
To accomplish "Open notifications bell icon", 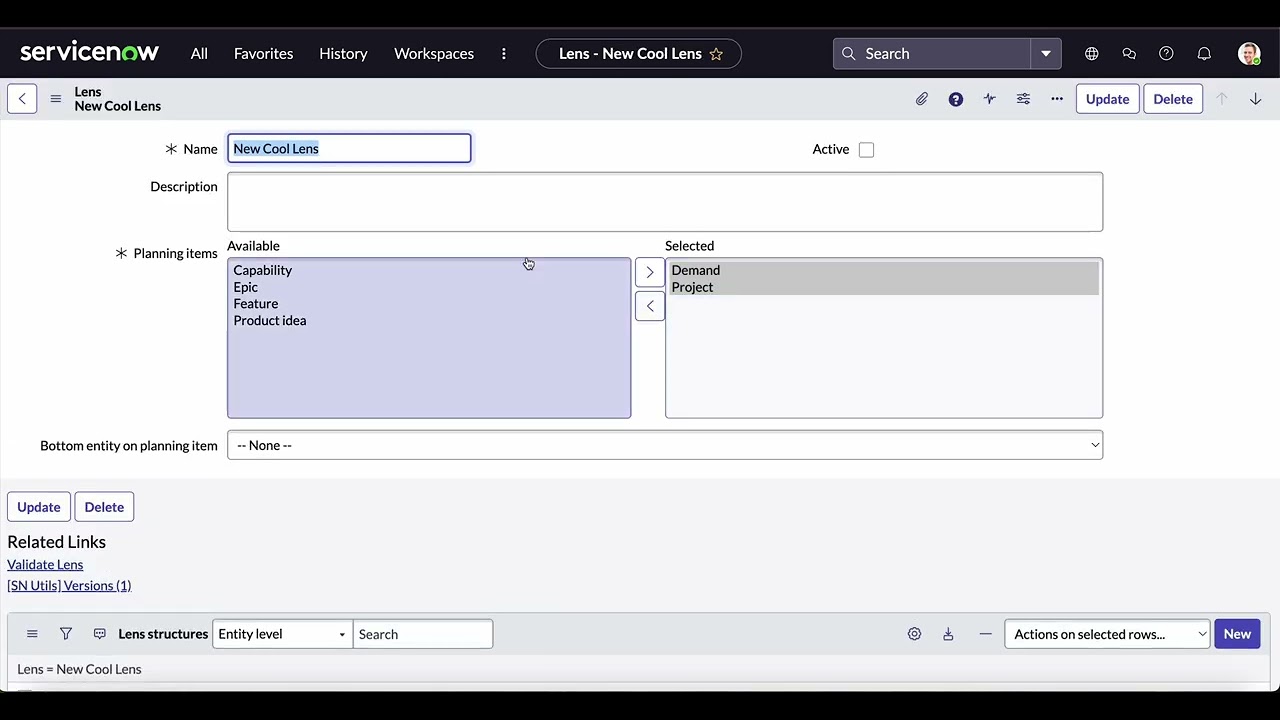I will pos(1204,53).
